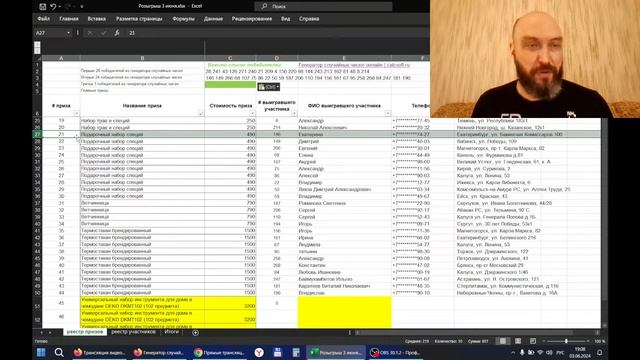Open the filter dropdown for # выигравшего участника
The width and height of the screenshot is (640, 360).
294,113
